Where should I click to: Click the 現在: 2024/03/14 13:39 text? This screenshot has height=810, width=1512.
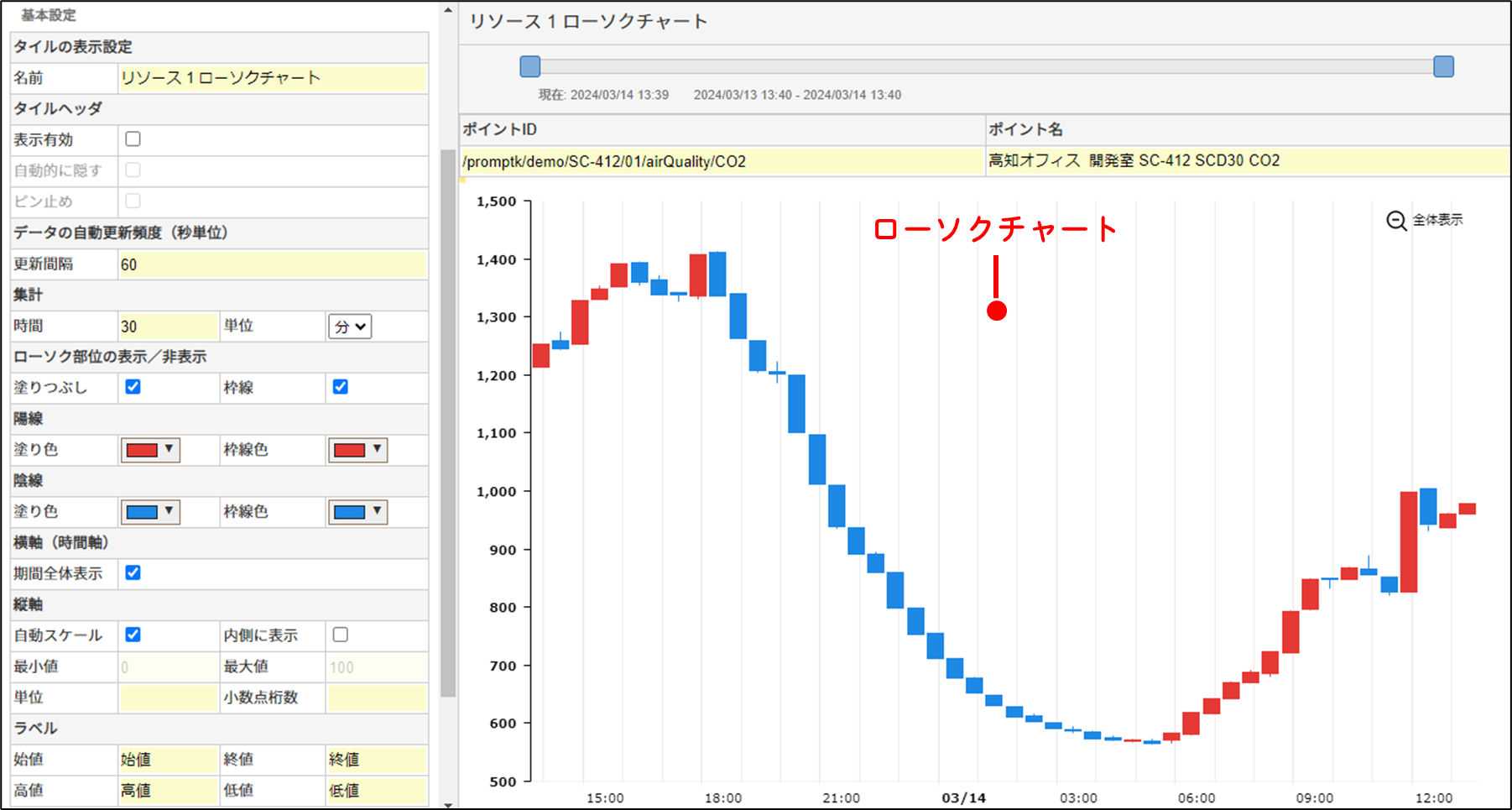point(603,95)
